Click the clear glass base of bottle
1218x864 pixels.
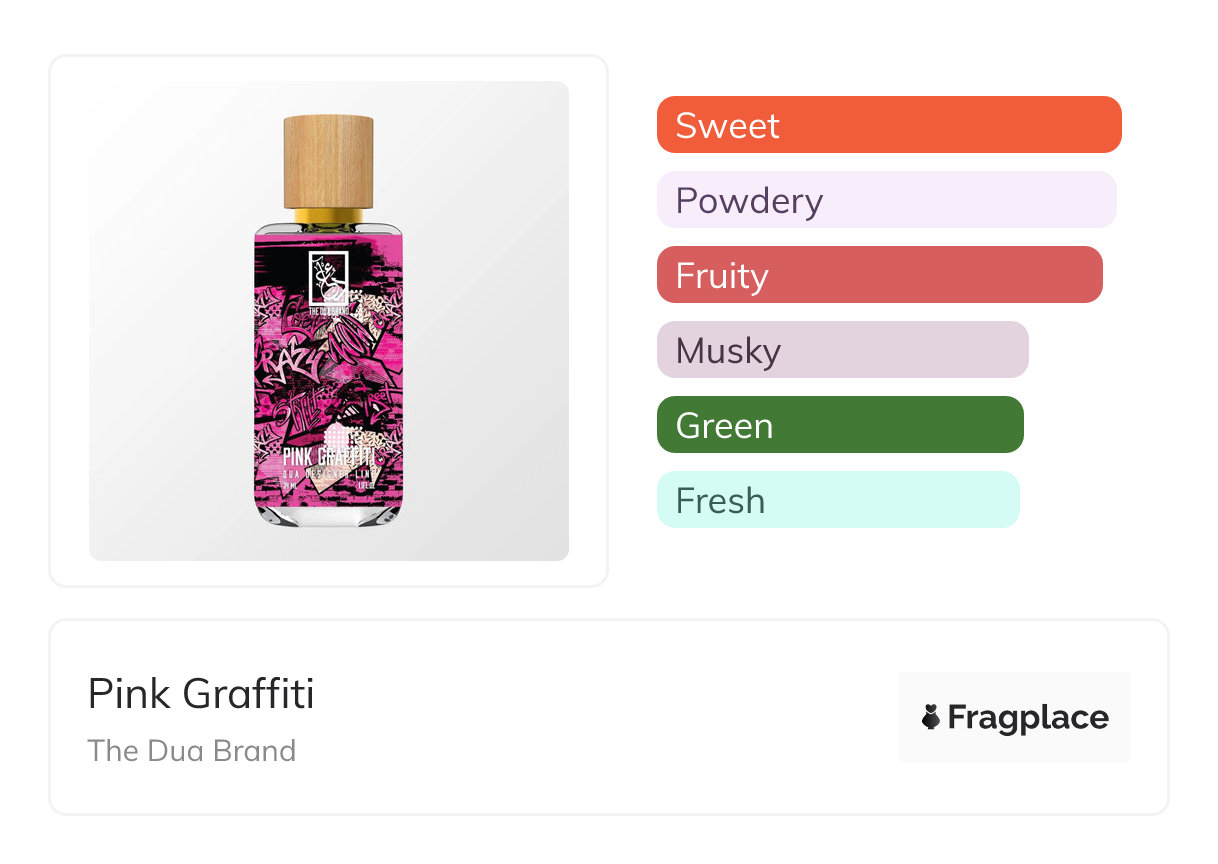[x=328, y=514]
